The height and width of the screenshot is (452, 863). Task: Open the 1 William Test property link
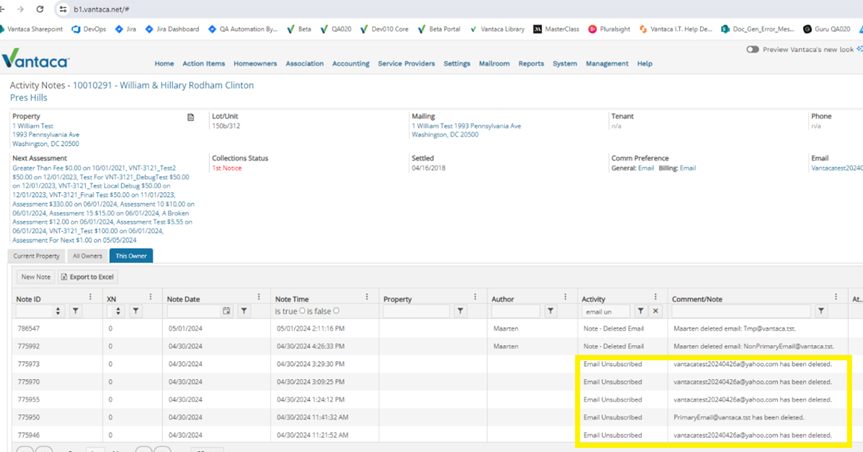(x=33, y=126)
